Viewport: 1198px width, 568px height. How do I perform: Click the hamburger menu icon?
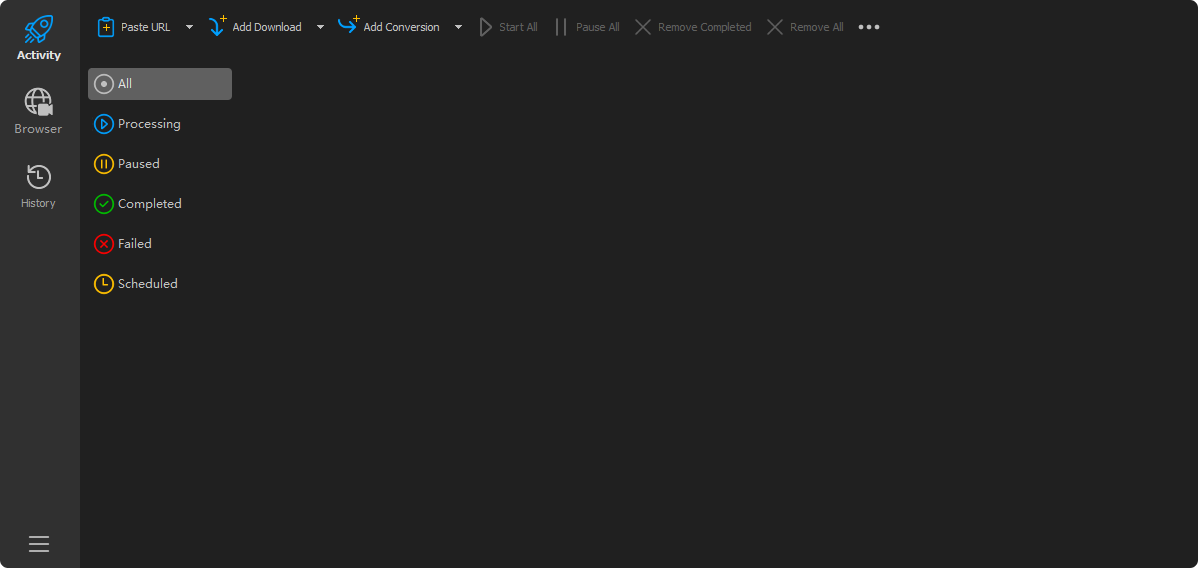coord(39,544)
